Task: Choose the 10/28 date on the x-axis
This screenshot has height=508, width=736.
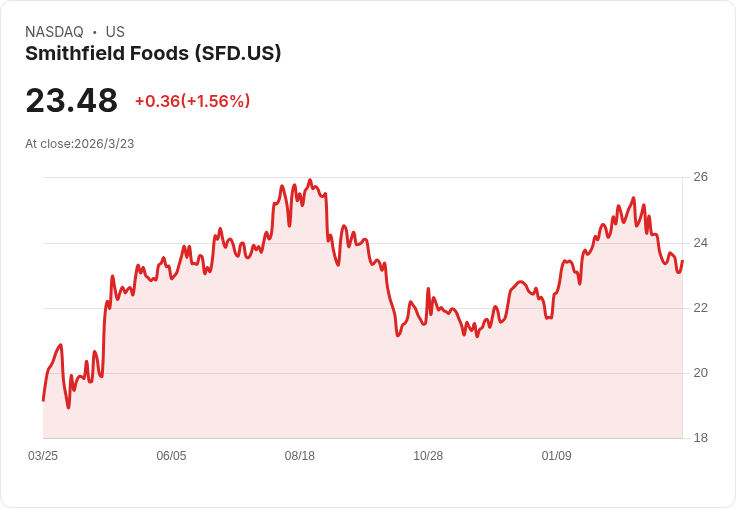Action: 428,456
